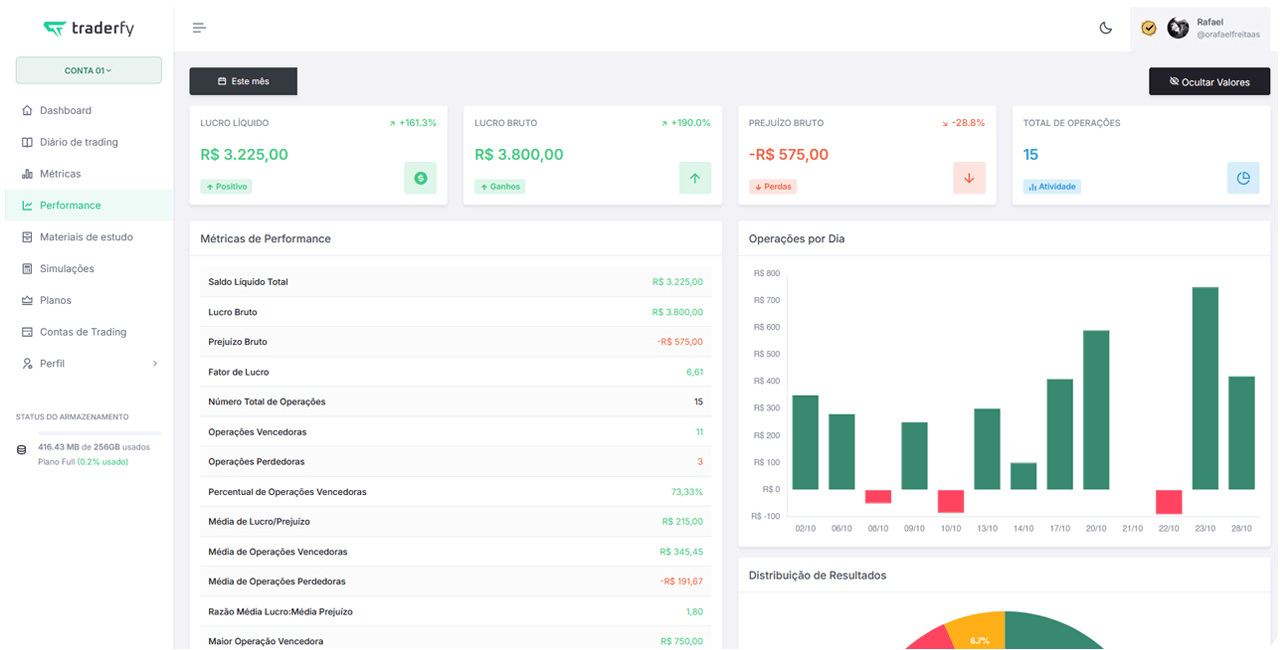Click the 23/10 bar in daily chart
1280x650 pixels.
[x=1205, y=388]
